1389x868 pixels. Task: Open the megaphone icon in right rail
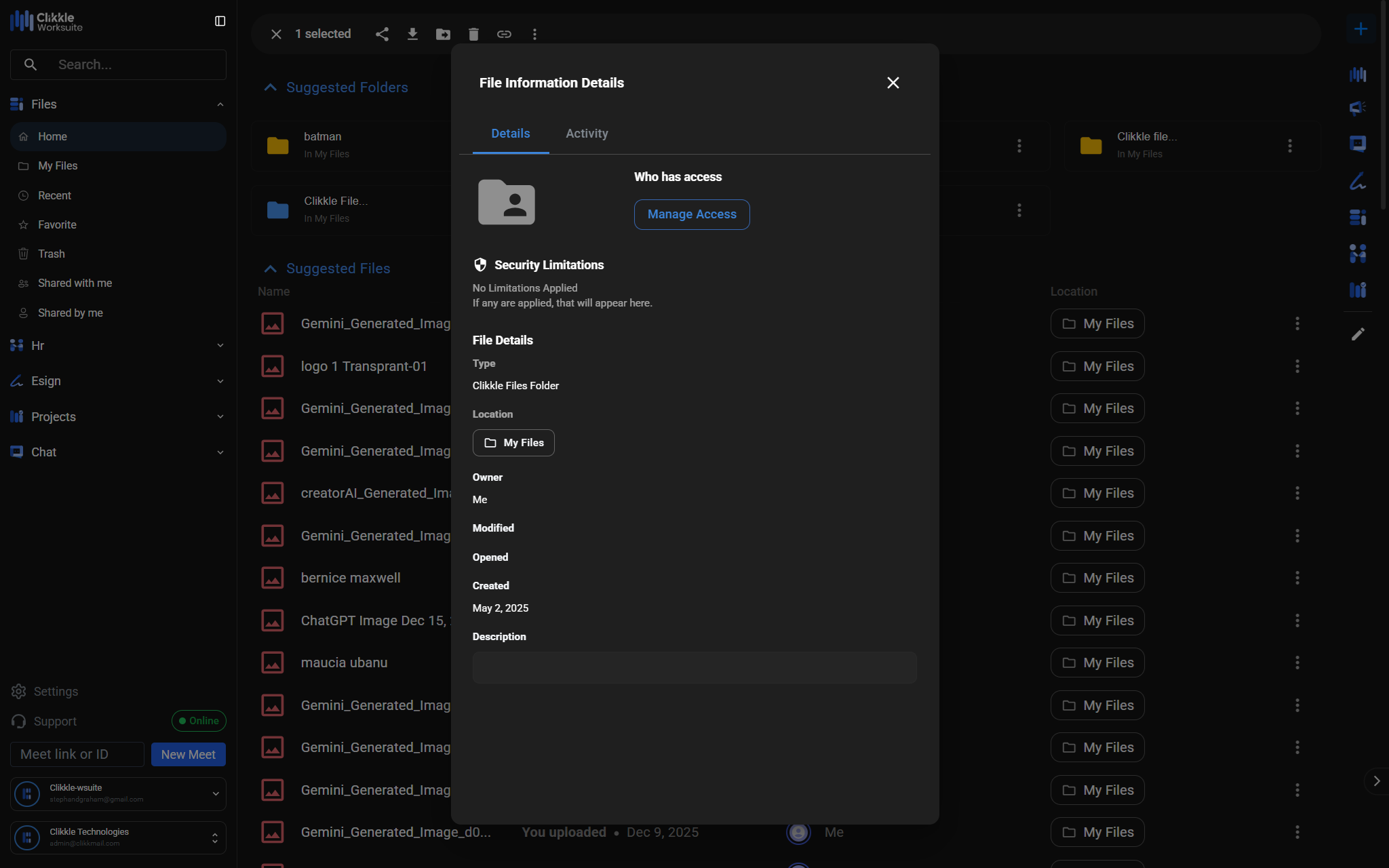[1358, 108]
